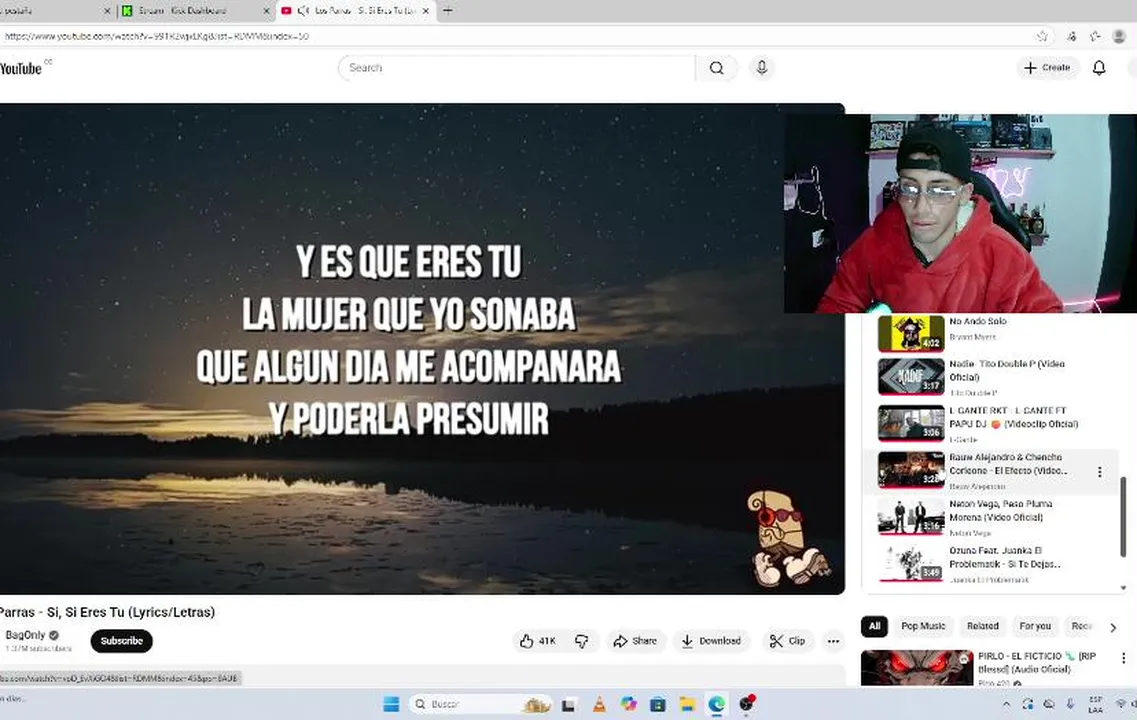This screenshot has width=1137, height=720.
Task: Open options for PIRLO - EL FICTICIO video
Action: pyautogui.click(x=1123, y=658)
